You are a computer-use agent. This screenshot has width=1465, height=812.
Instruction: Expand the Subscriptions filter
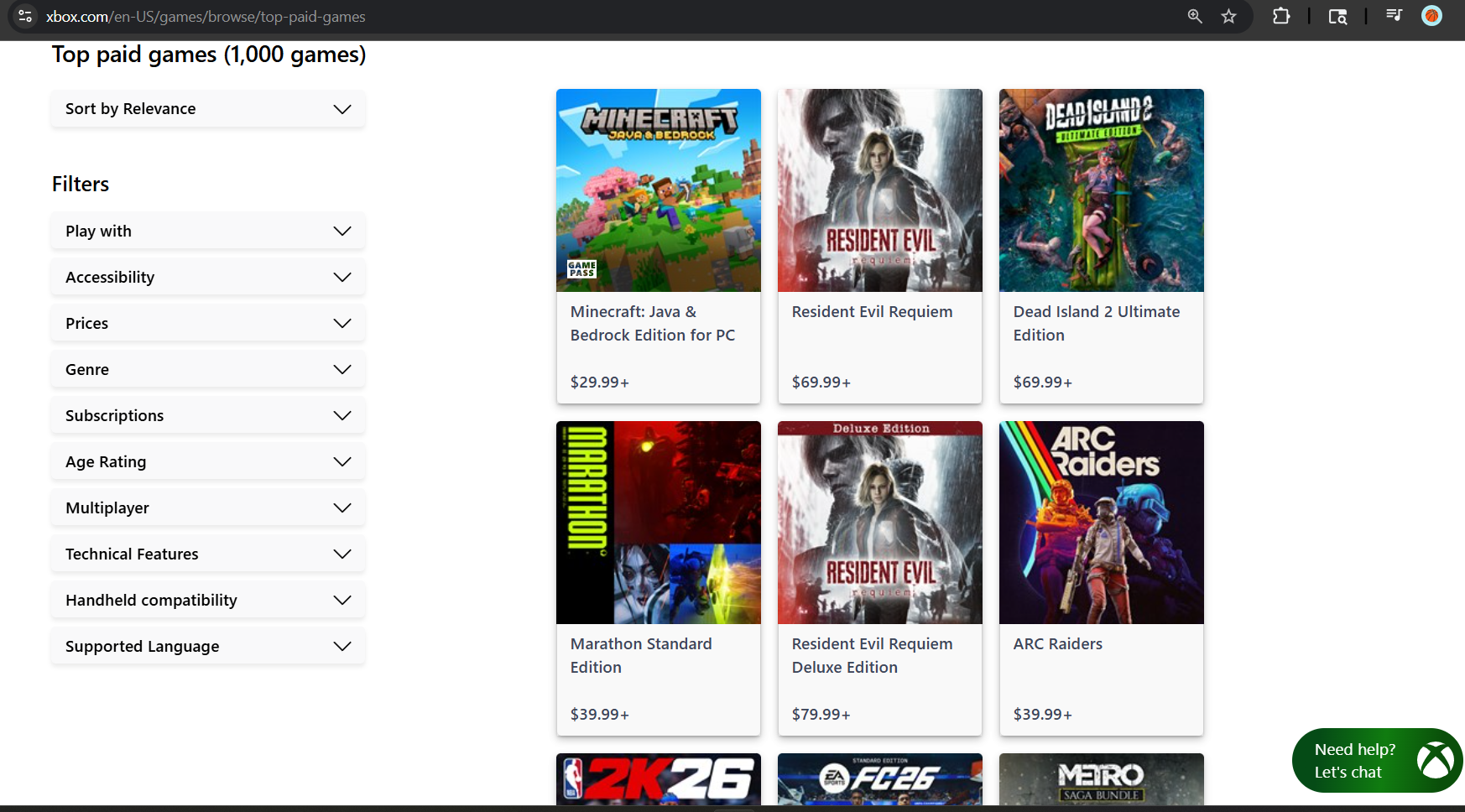[208, 416]
